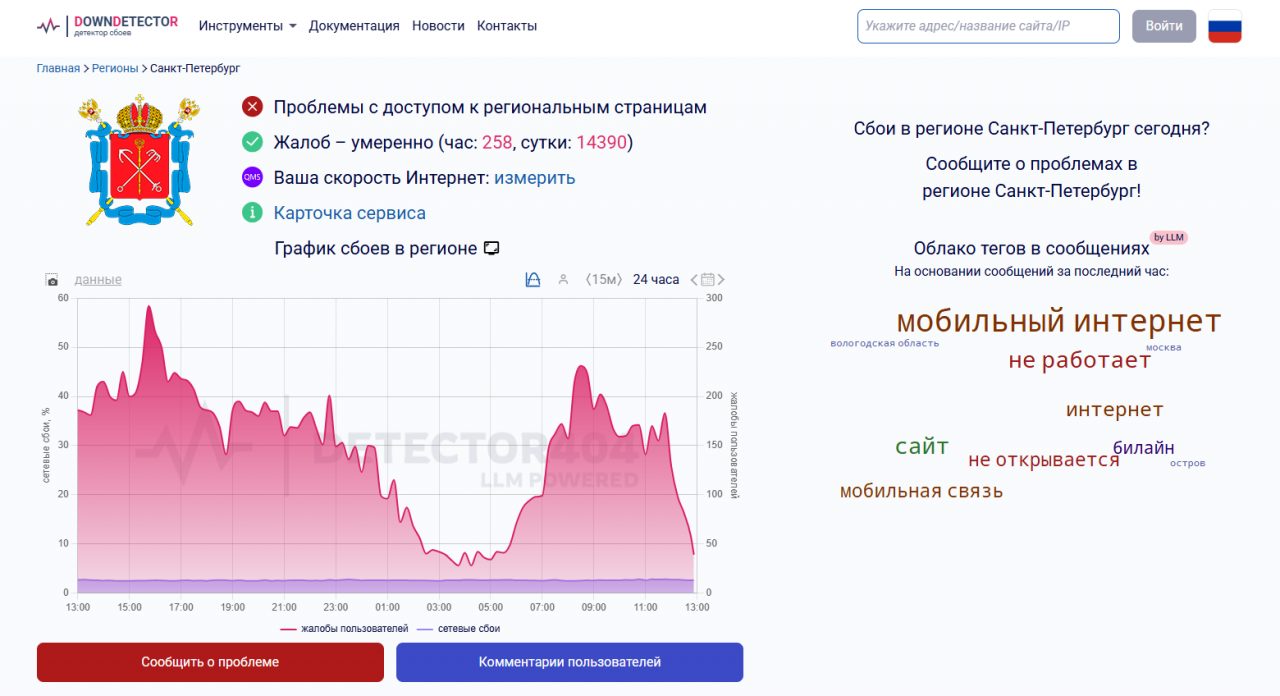Go to previous date with left chevron
Viewport: 1280px width, 696px height.
click(694, 280)
